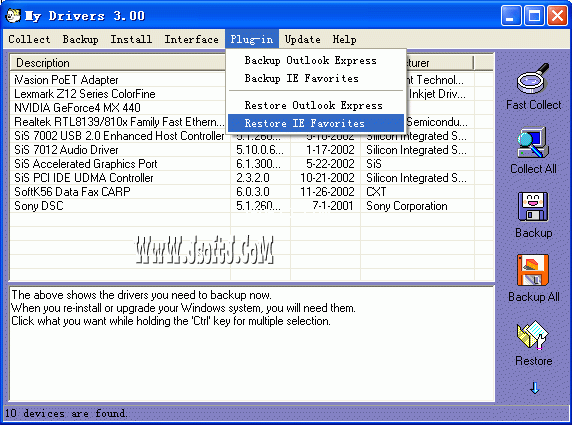Select the Sony DSC driver row
Image resolution: width=572 pixels, height=425 pixels.
coord(252,206)
